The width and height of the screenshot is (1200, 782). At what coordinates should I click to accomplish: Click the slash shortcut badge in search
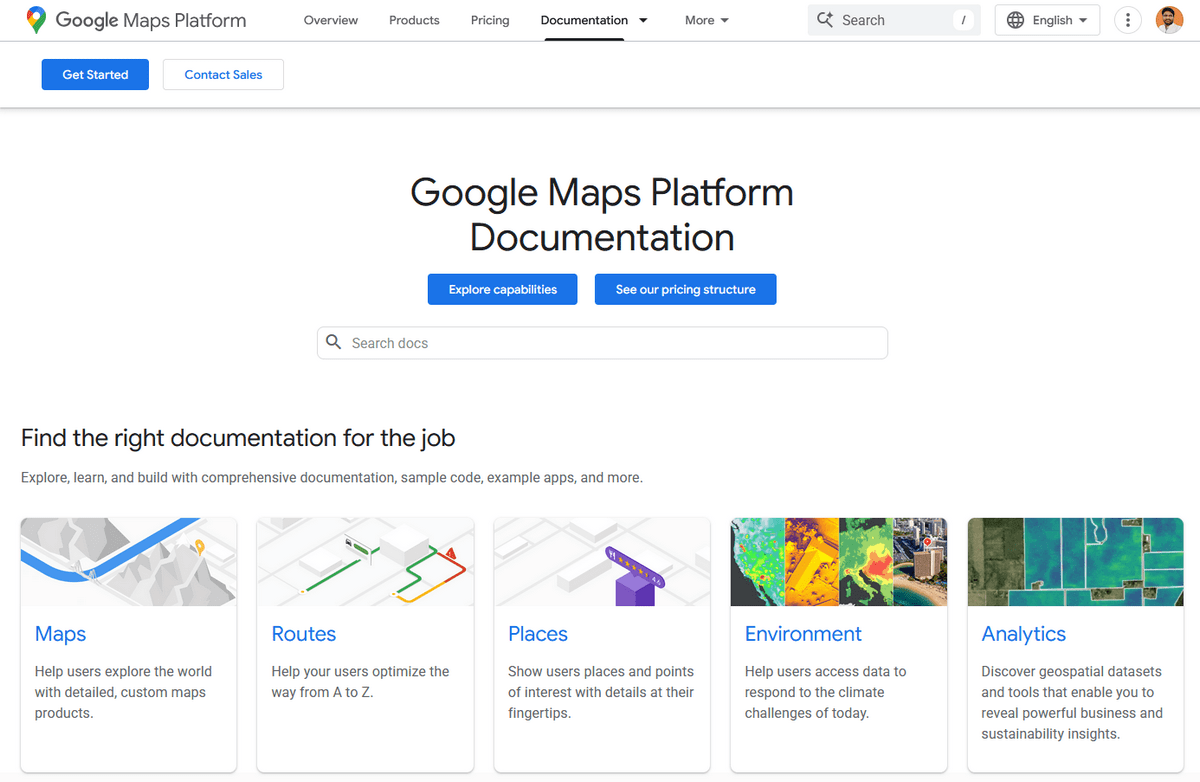(x=963, y=20)
